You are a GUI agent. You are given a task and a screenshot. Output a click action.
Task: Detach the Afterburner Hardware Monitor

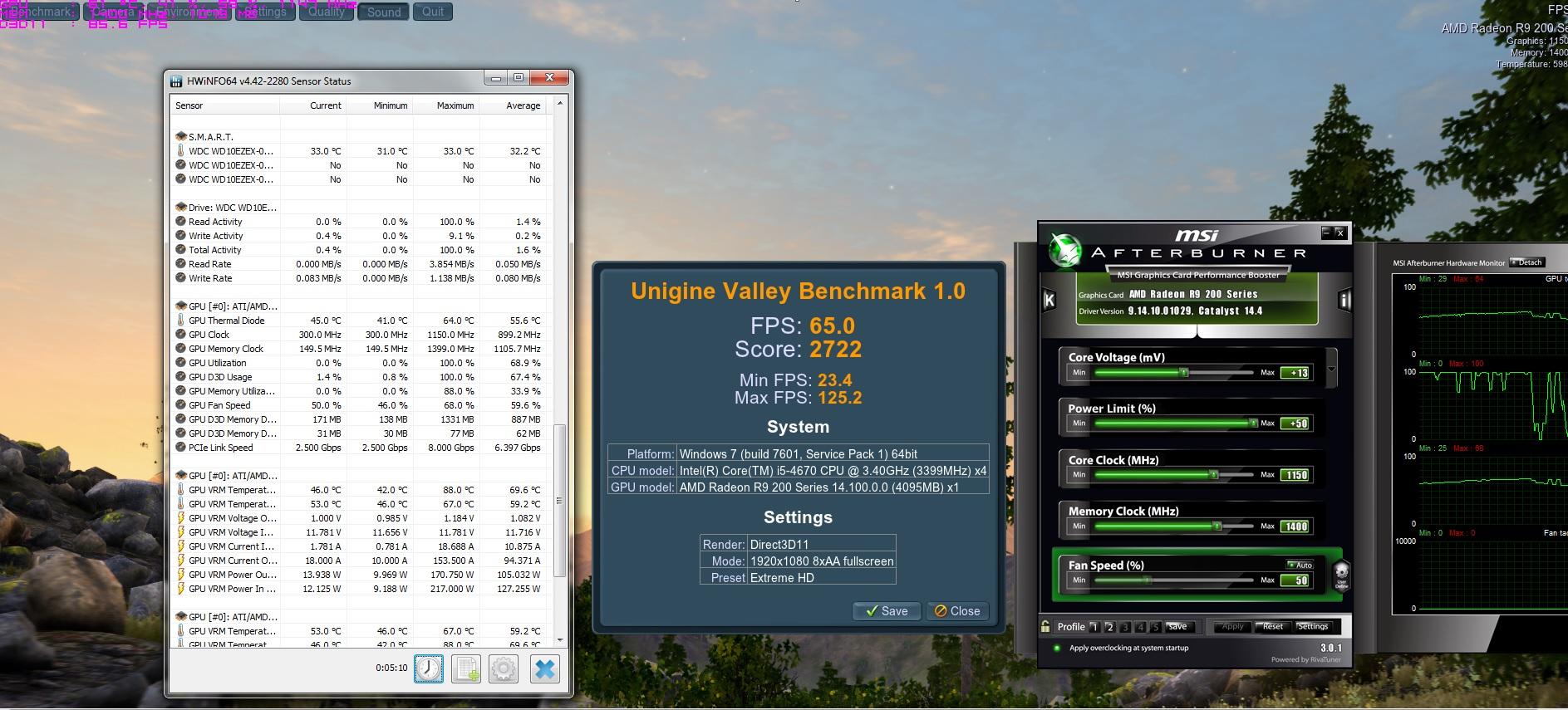coord(1526,262)
